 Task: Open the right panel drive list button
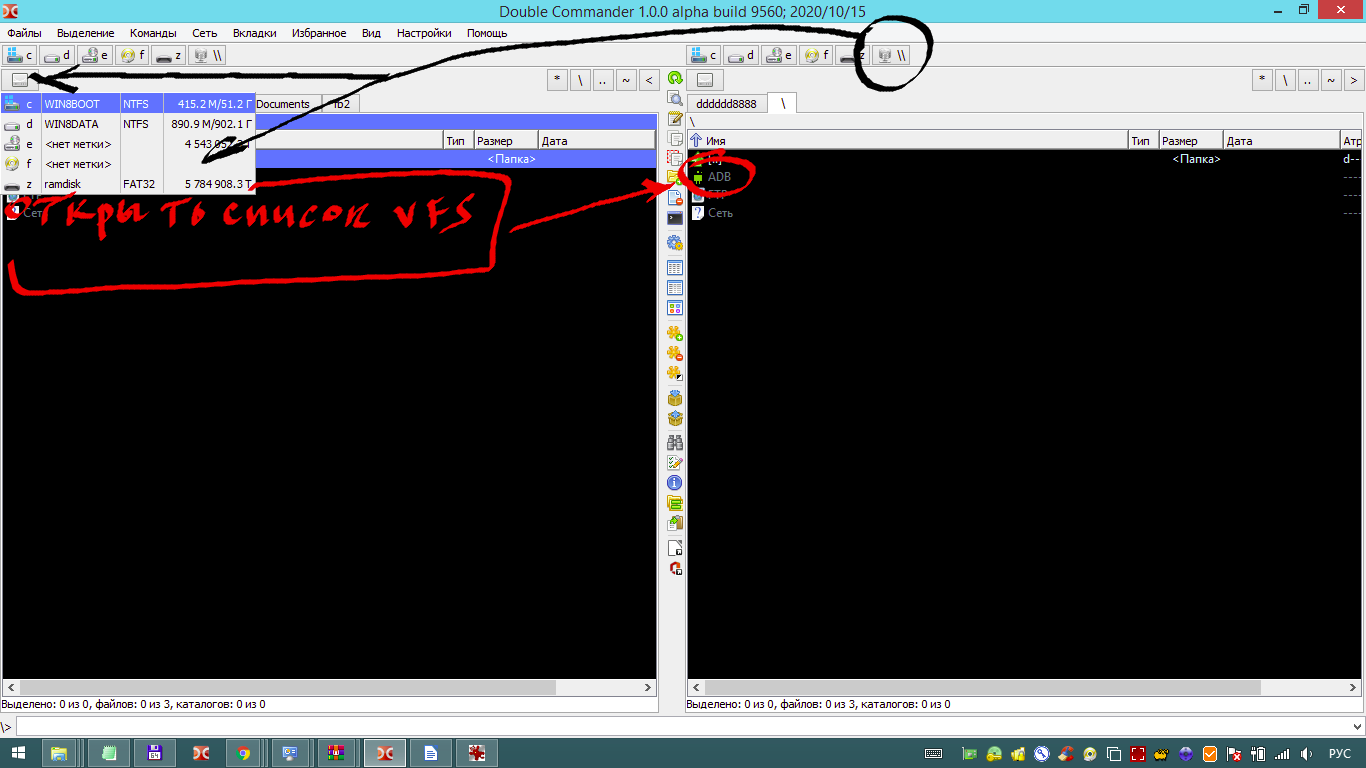tap(704, 80)
